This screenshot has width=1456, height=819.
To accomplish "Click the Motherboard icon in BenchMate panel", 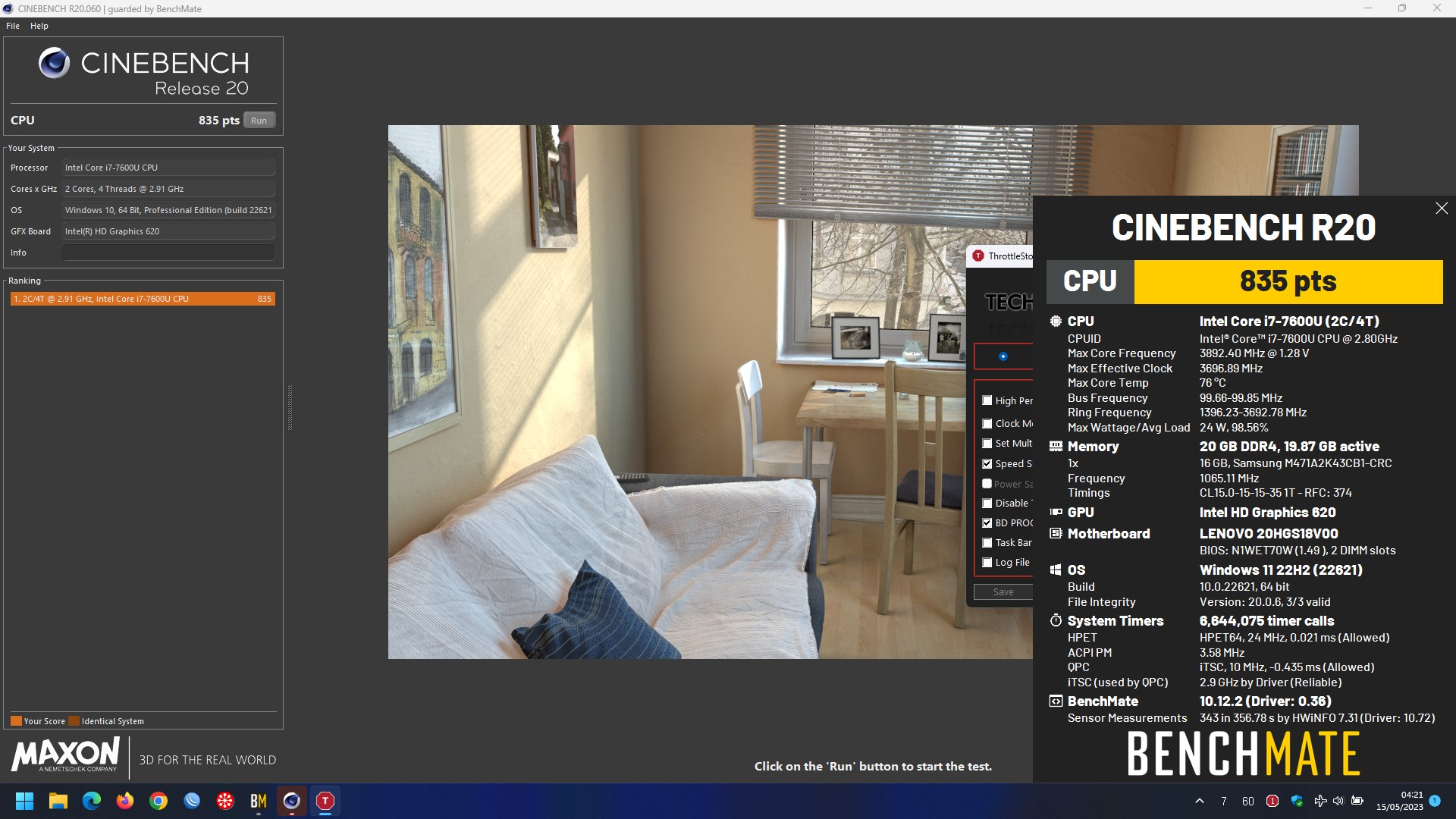I will click(1055, 534).
